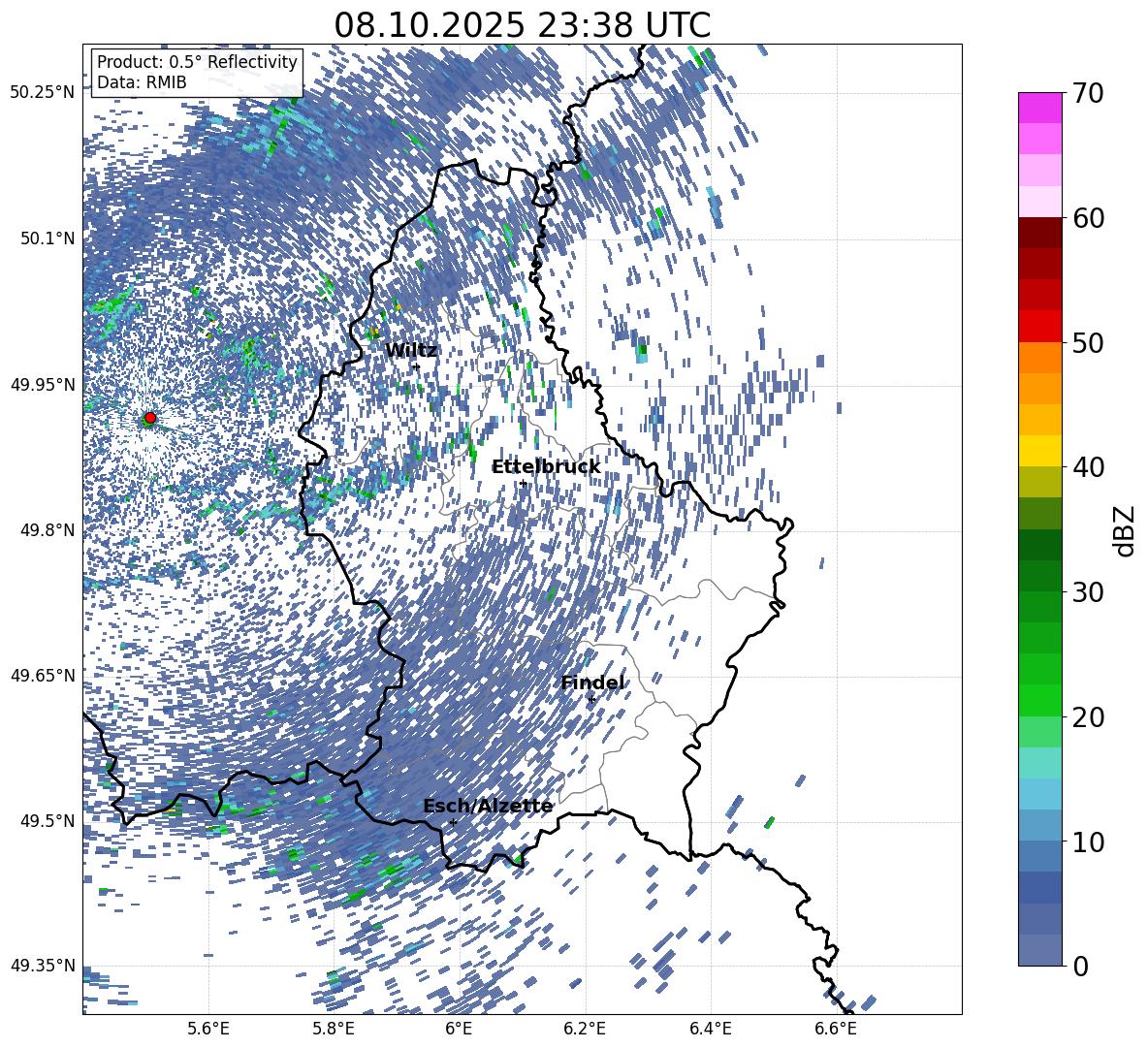Click the 6.4°E longitude label
The width and height of the screenshot is (1148, 1048).
(710, 1029)
